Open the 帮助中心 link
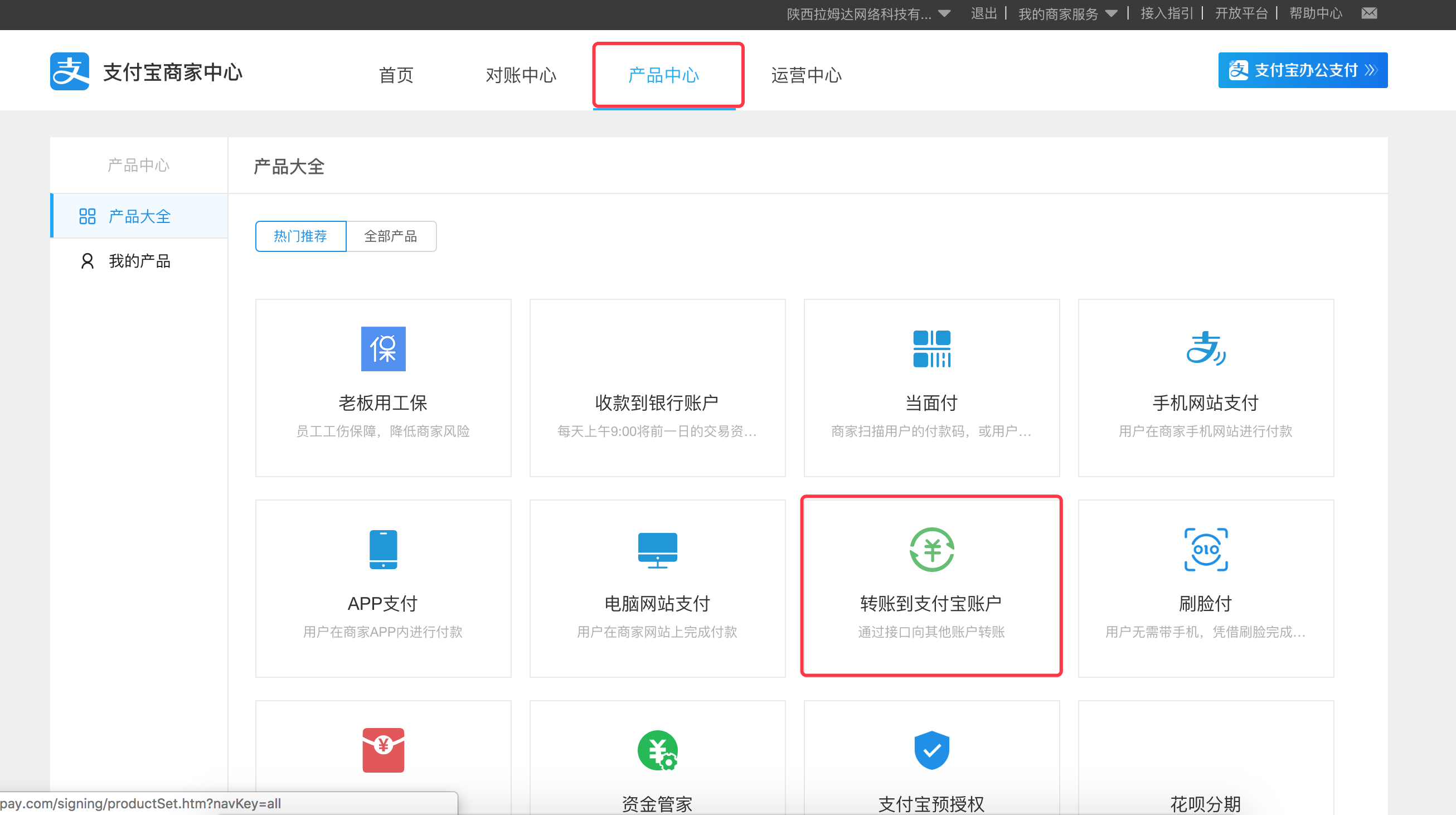This screenshot has height=815, width=1456. click(1316, 13)
